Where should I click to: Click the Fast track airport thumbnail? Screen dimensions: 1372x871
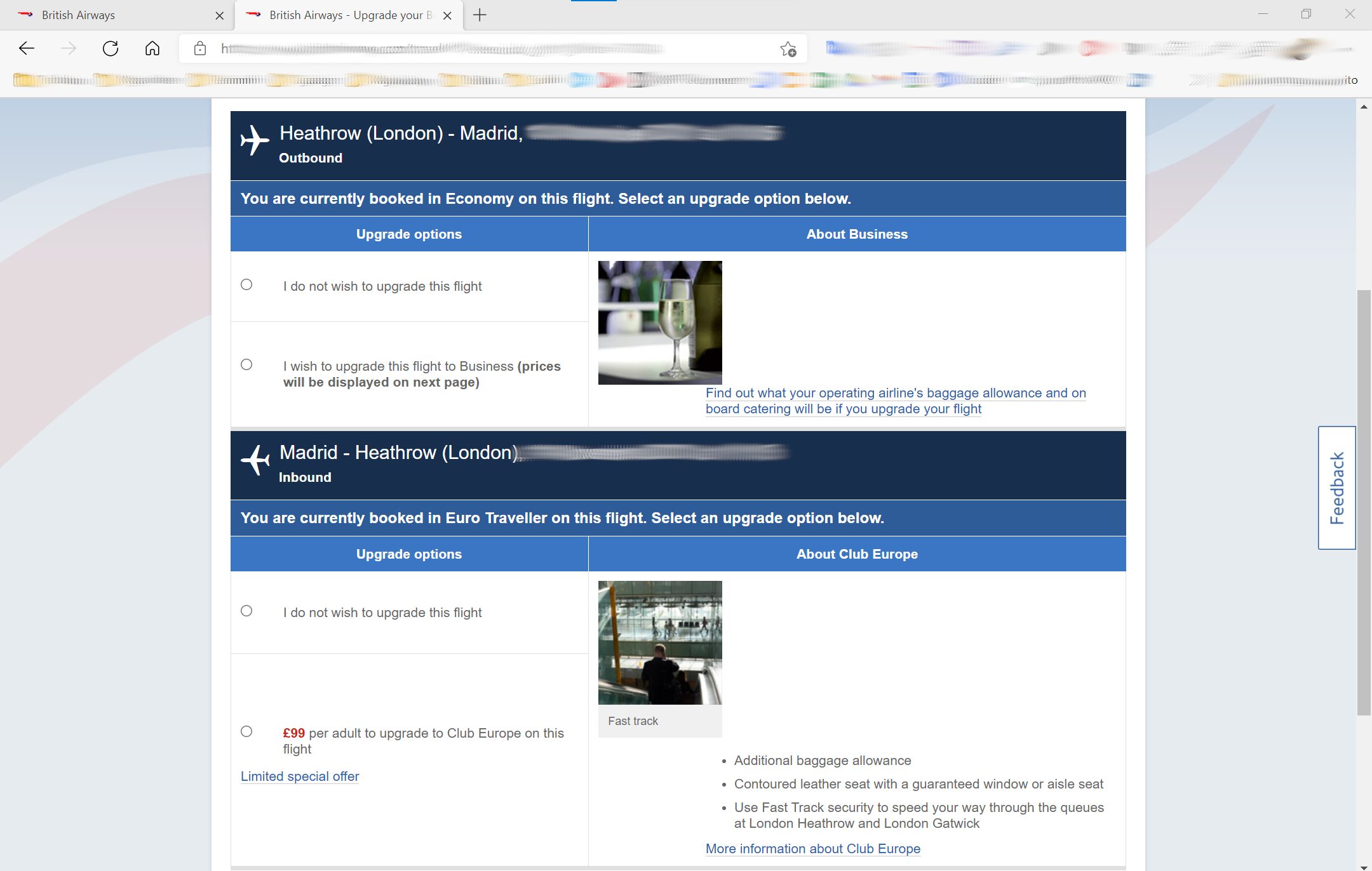660,642
